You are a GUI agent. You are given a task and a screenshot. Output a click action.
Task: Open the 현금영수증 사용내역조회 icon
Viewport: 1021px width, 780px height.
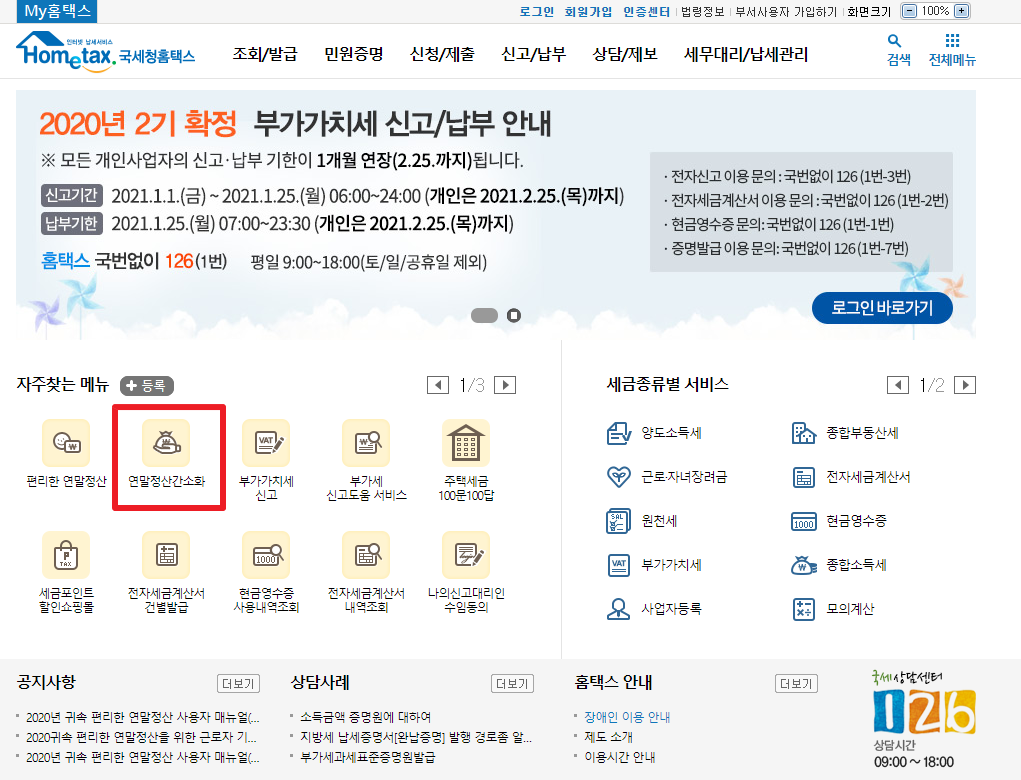[266, 555]
